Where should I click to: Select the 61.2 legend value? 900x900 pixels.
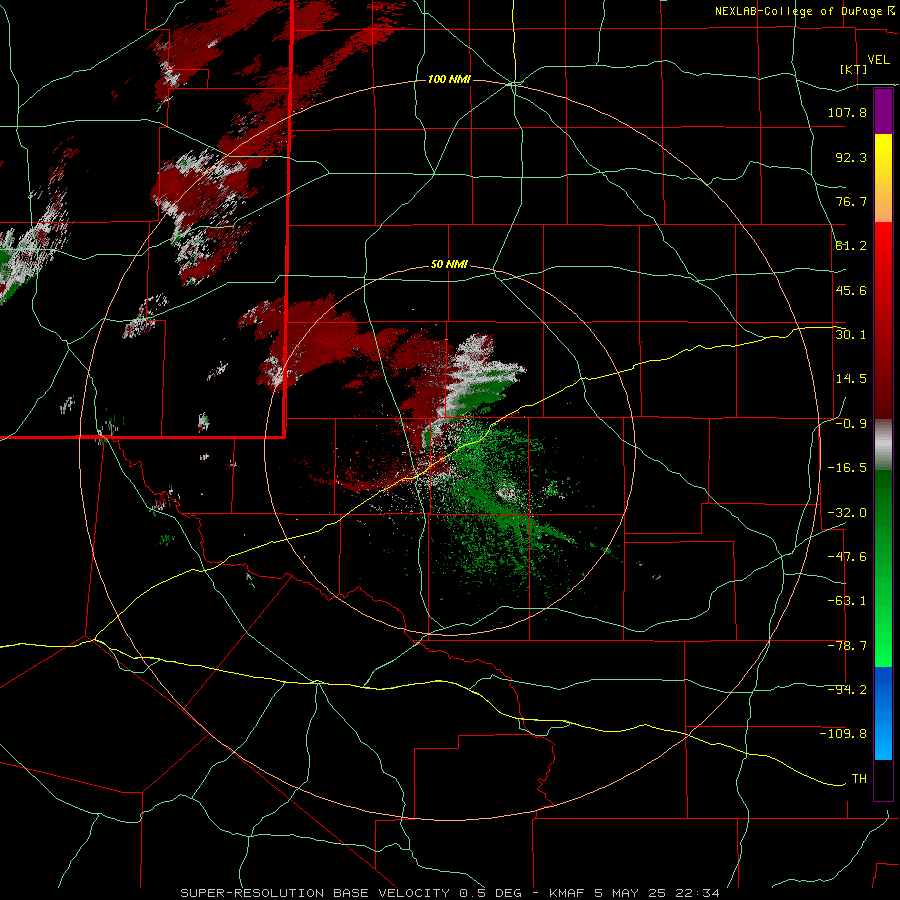tap(851, 246)
